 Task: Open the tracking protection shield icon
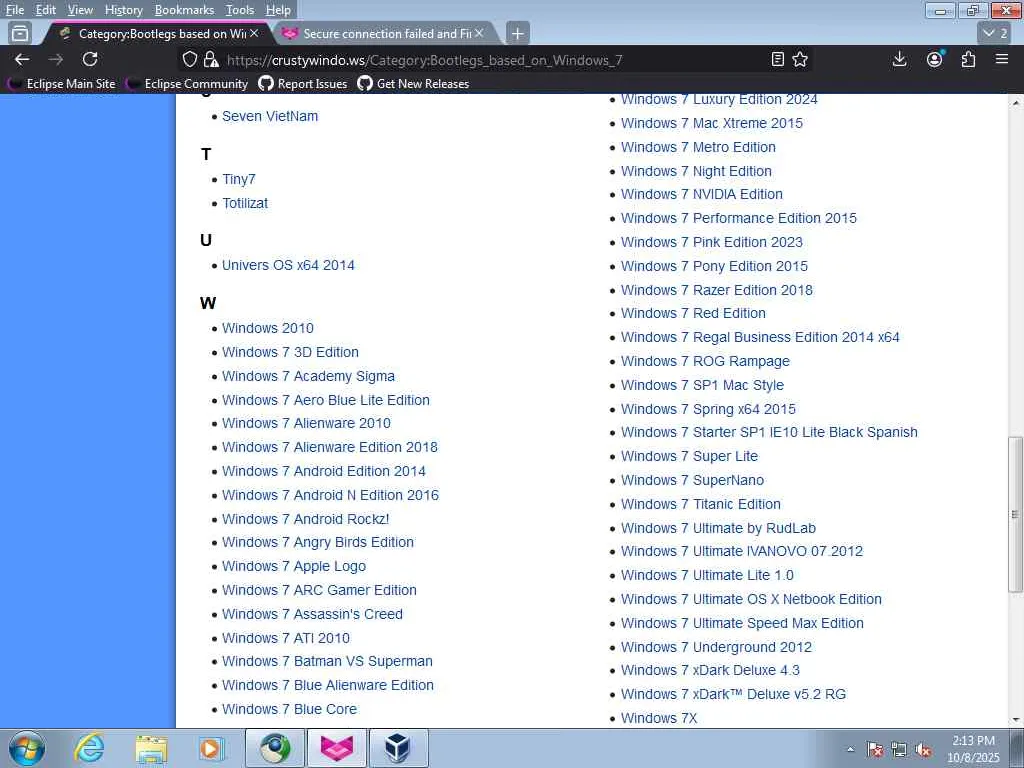pos(189,59)
